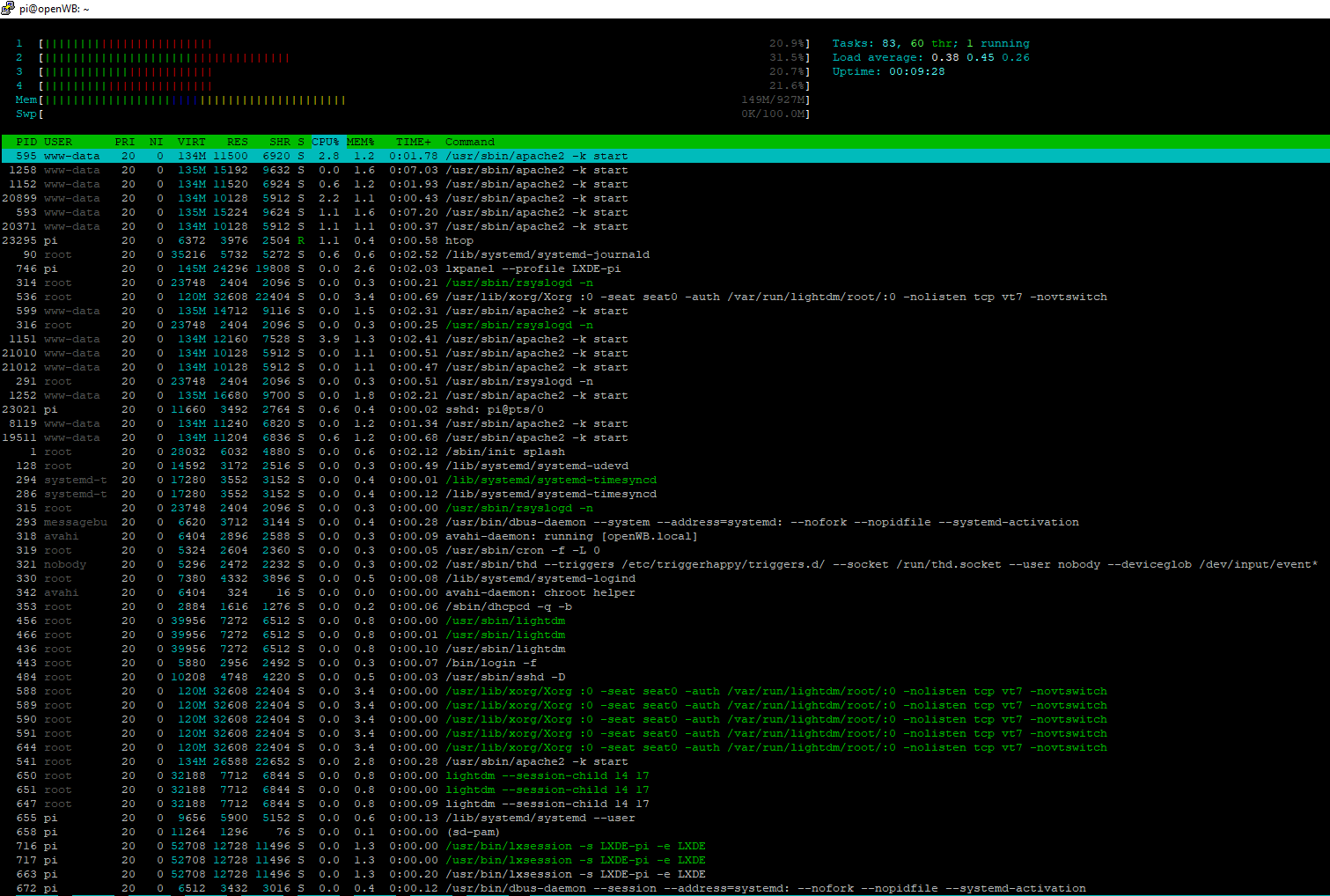1330x896 pixels.
Task: Select rsyslogd process row PID 291
Action: [x=665, y=381]
